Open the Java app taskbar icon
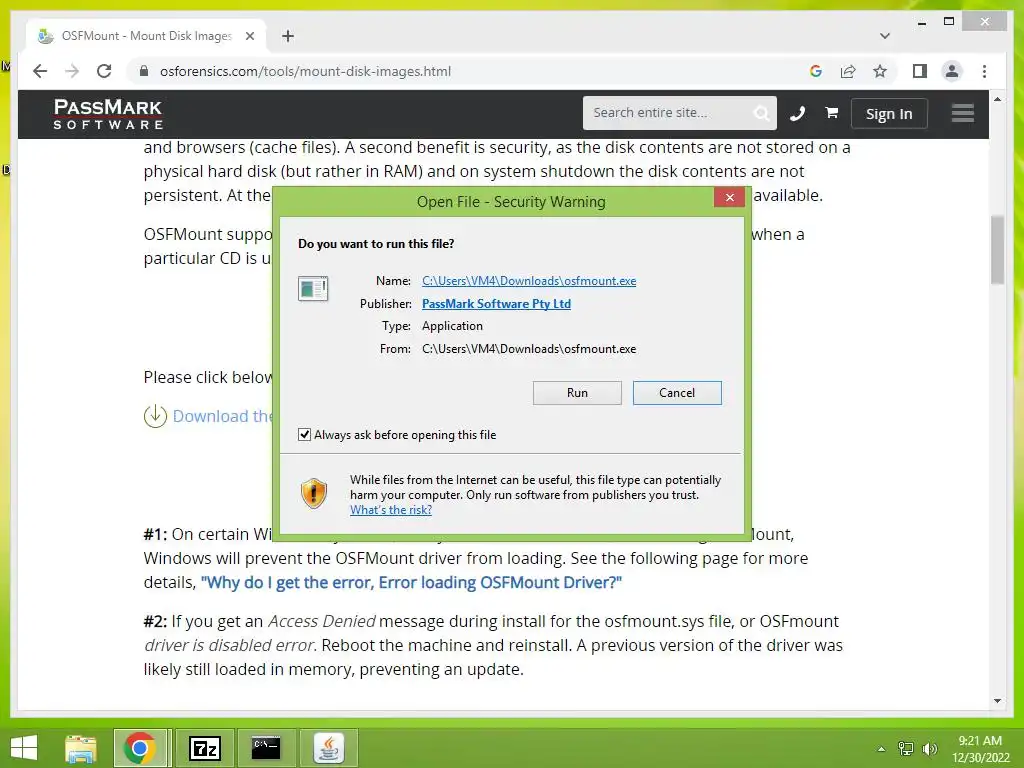Screen dimensions: 1024x768 tap(328, 748)
